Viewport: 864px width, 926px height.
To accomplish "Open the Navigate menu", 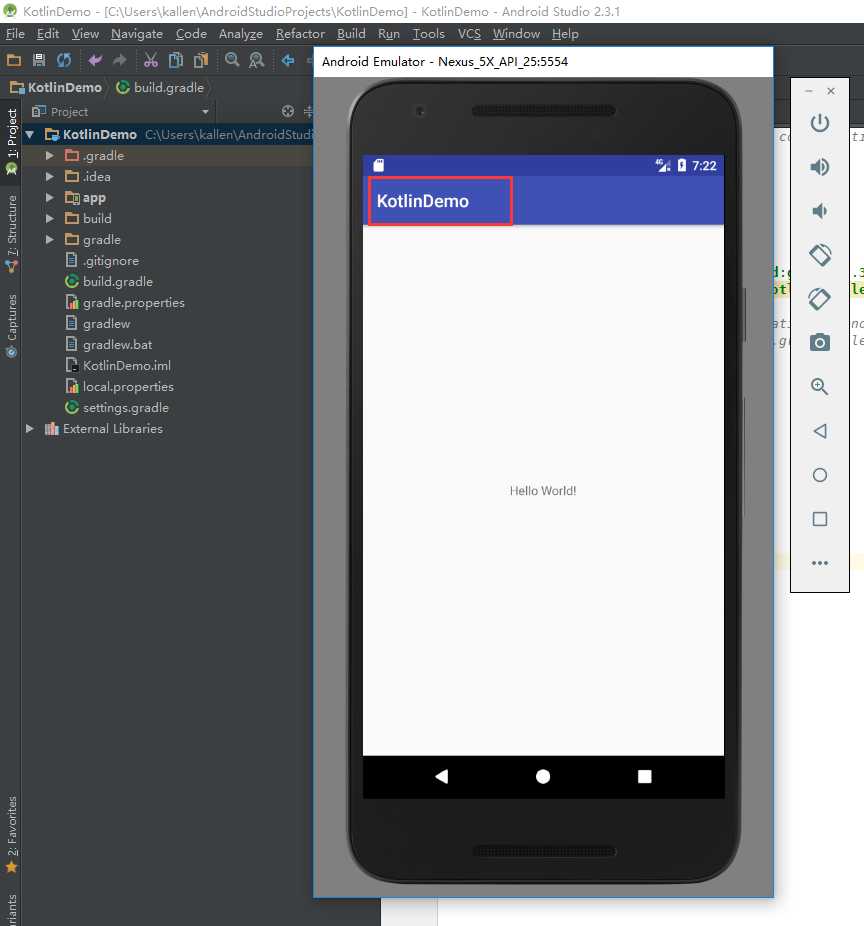I will 137,34.
